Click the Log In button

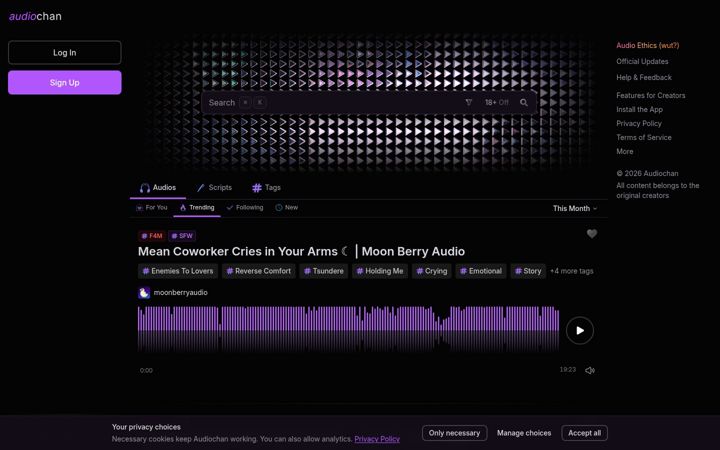coord(65,52)
